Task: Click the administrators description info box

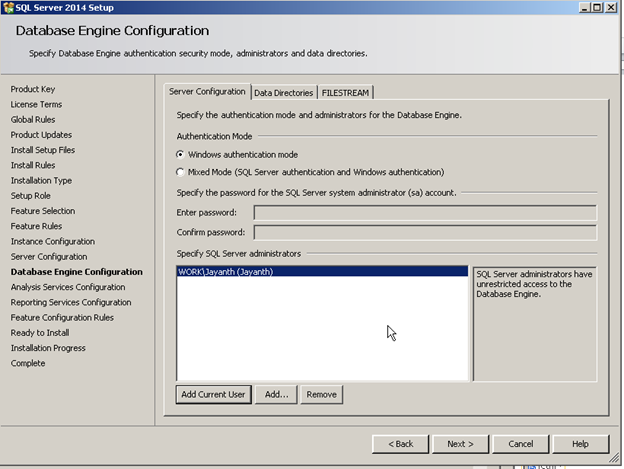Action: coord(535,324)
